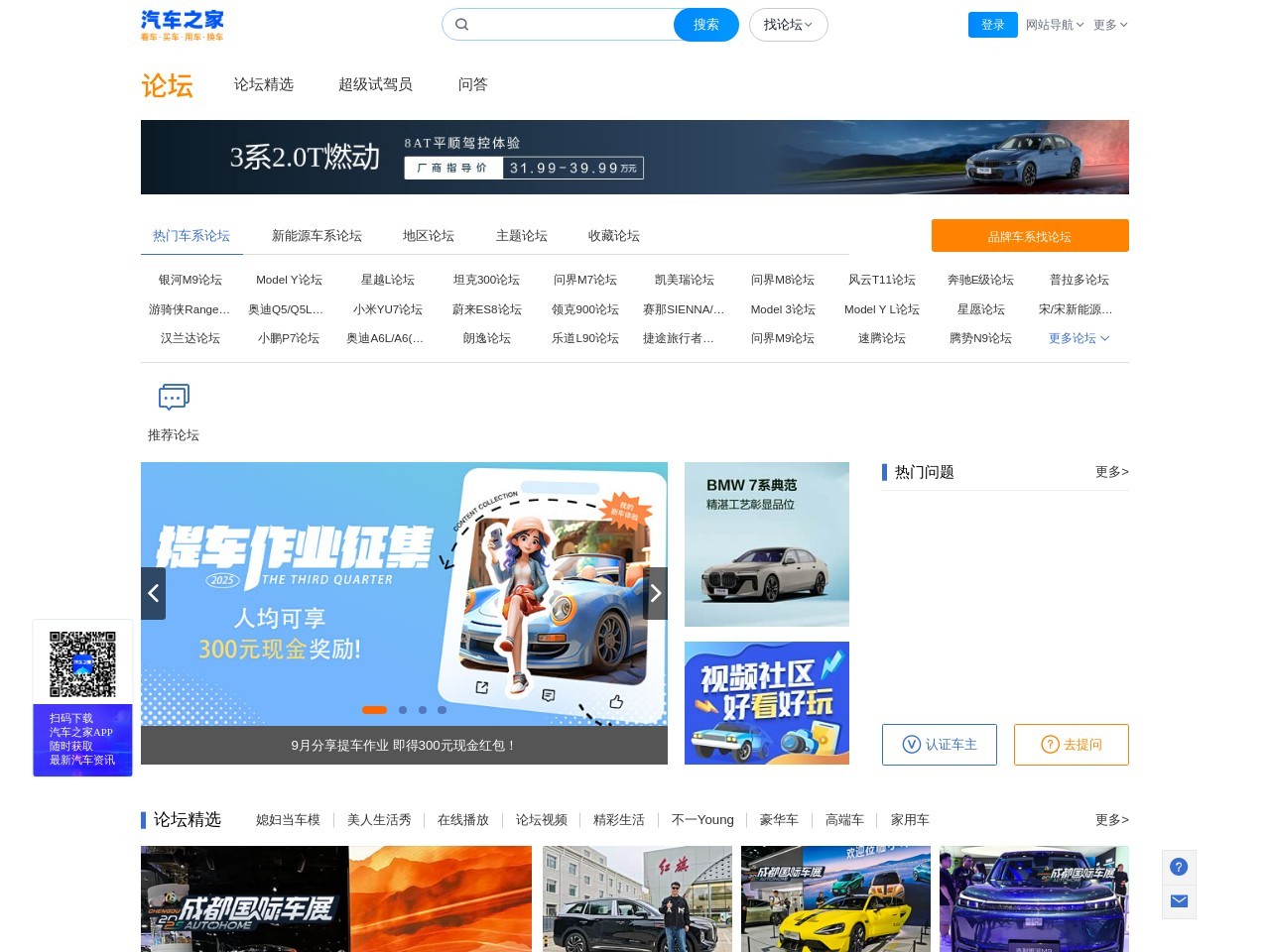Open 坦克300论坛 link

click(486, 280)
